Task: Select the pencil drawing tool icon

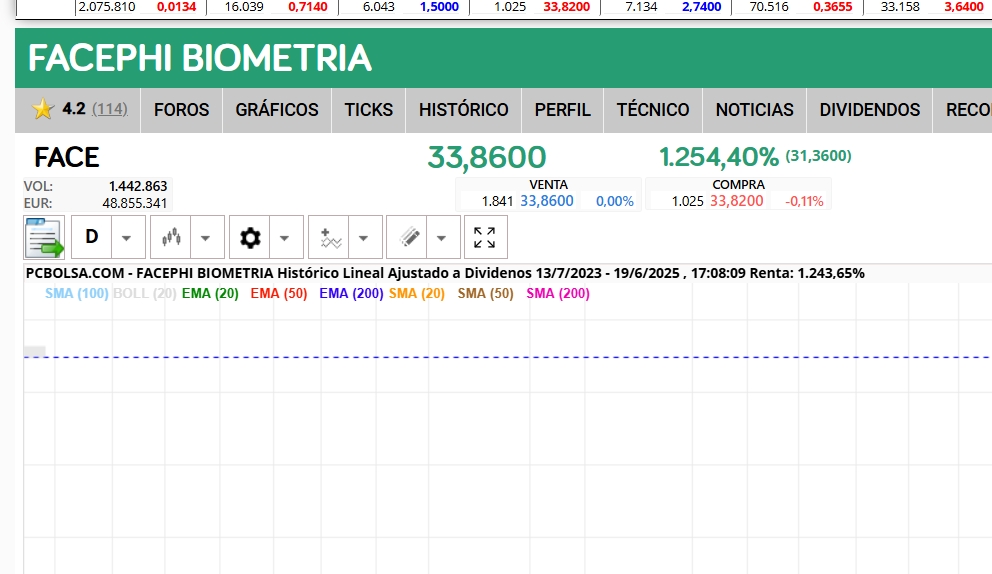Action: 407,237
